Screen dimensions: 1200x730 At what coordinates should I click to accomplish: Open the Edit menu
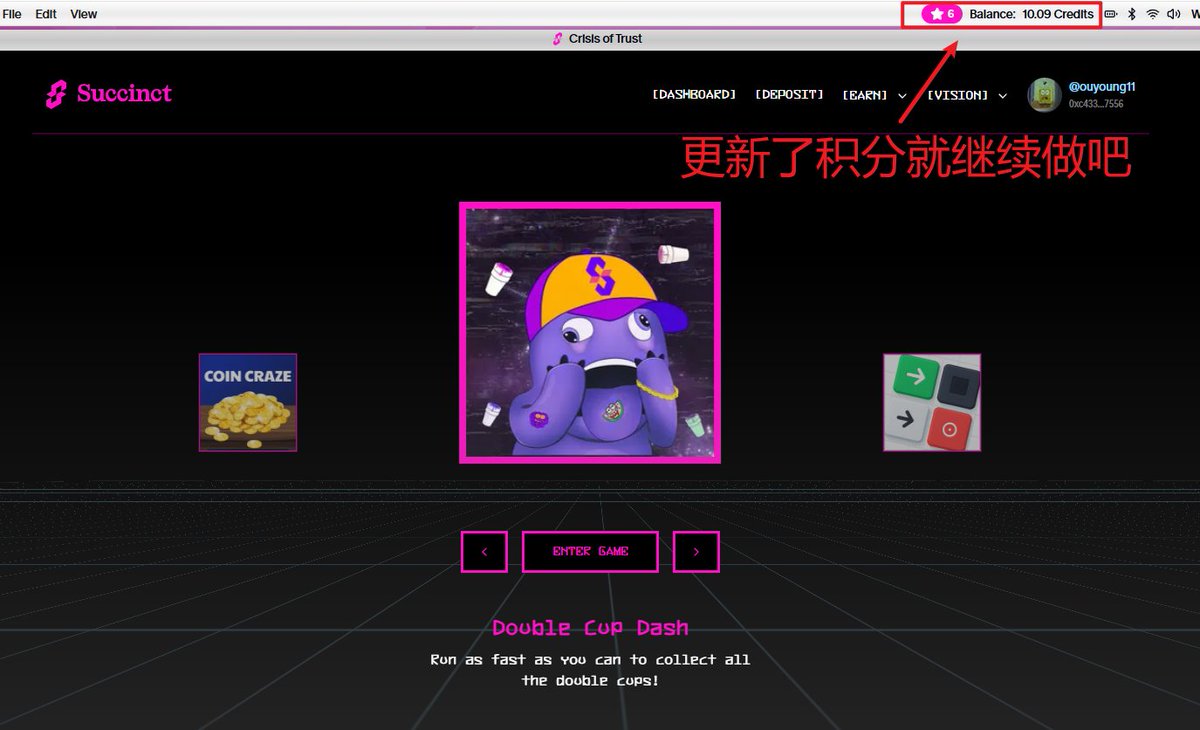click(46, 14)
